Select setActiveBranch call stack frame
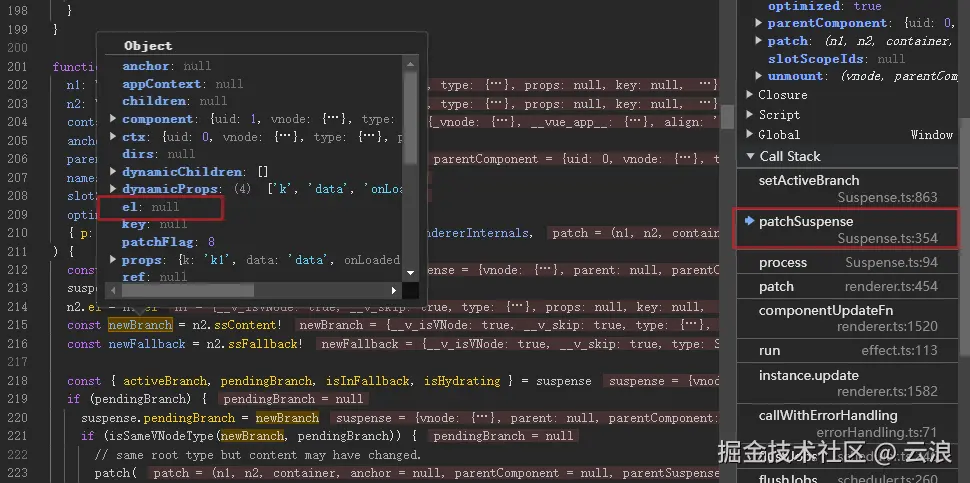 tap(848, 189)
